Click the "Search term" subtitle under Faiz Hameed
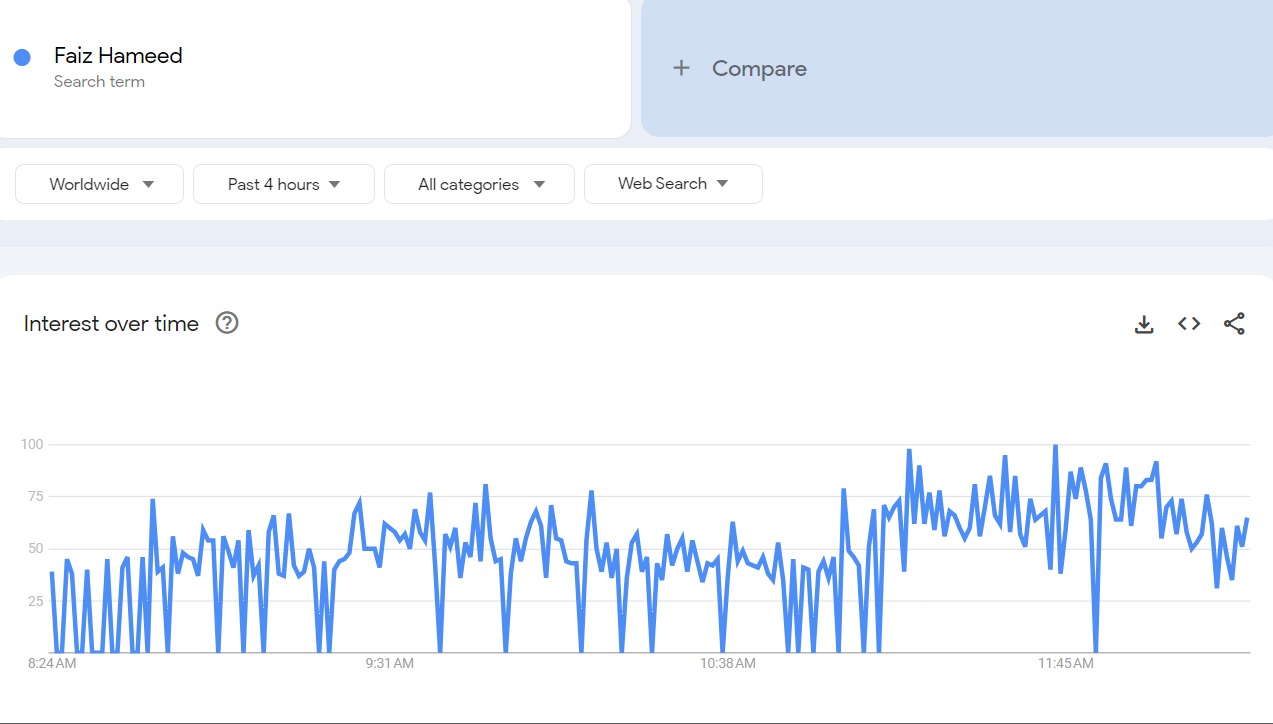This screenshot has width=1273, height=724. pos(99,82)
